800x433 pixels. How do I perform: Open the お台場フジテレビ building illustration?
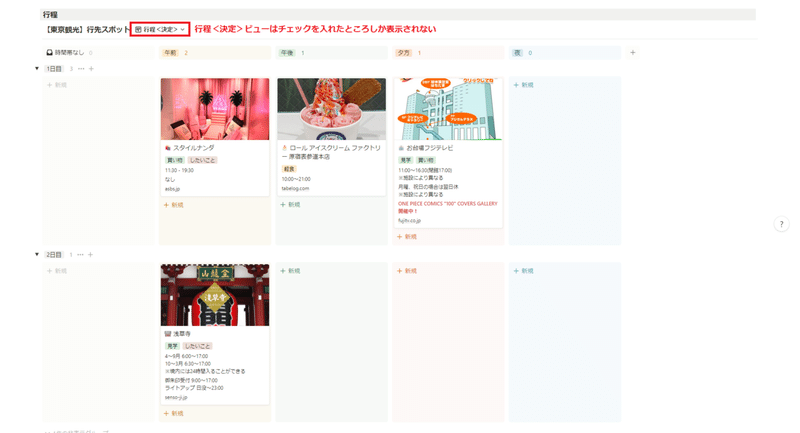[448, 109]
